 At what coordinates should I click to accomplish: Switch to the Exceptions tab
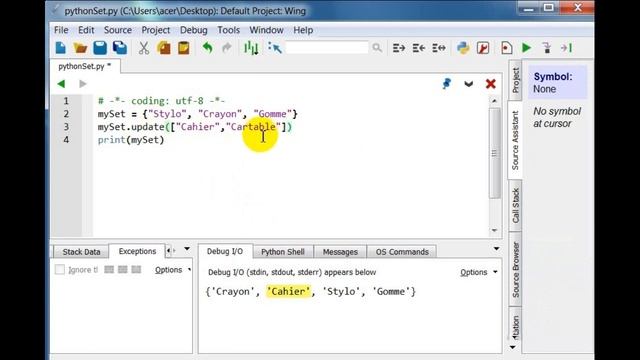tap(137, 251)
